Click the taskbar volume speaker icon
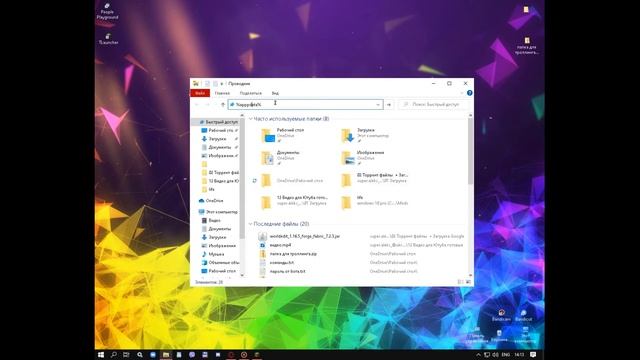 coord(495,355)
